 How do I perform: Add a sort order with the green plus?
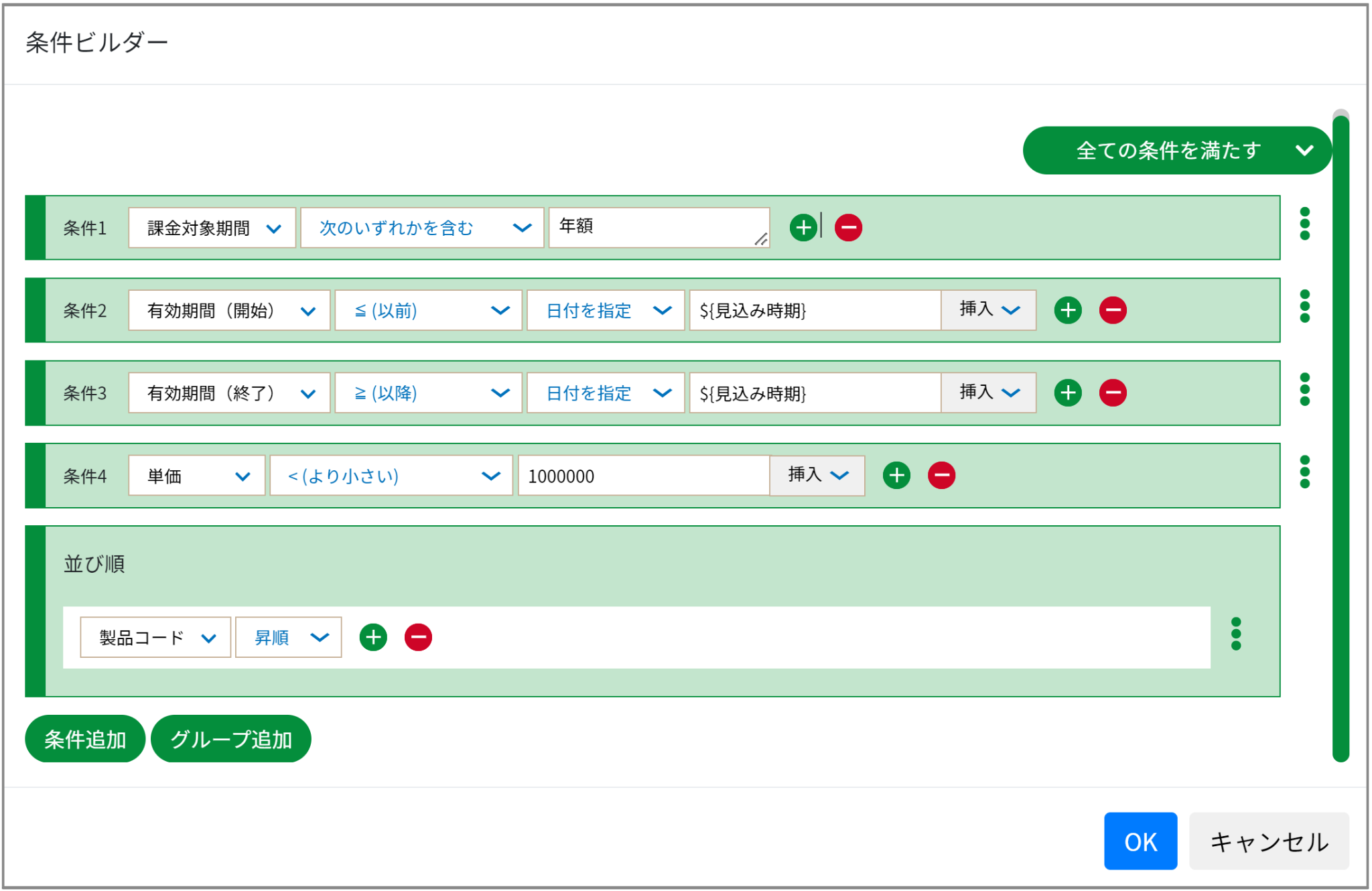pyautogui.click(x=373, y=637)
